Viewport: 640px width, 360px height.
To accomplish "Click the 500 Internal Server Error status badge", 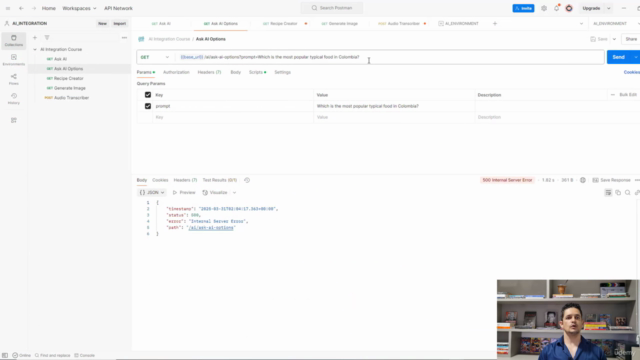I will (x=507, y=180).
